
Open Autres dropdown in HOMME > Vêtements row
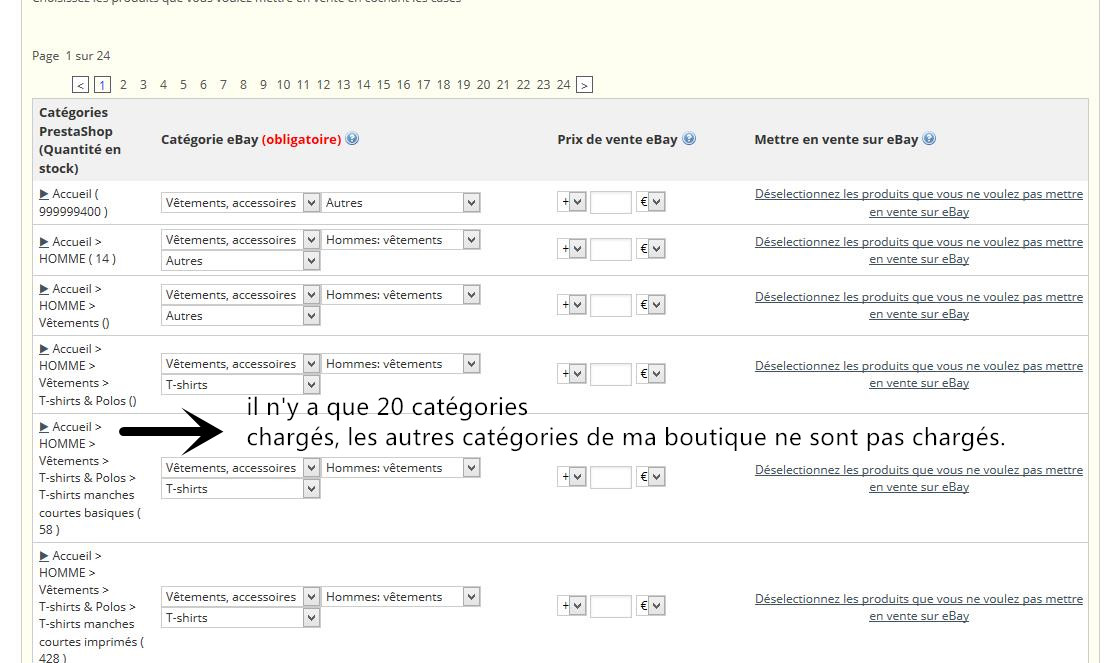240,315
